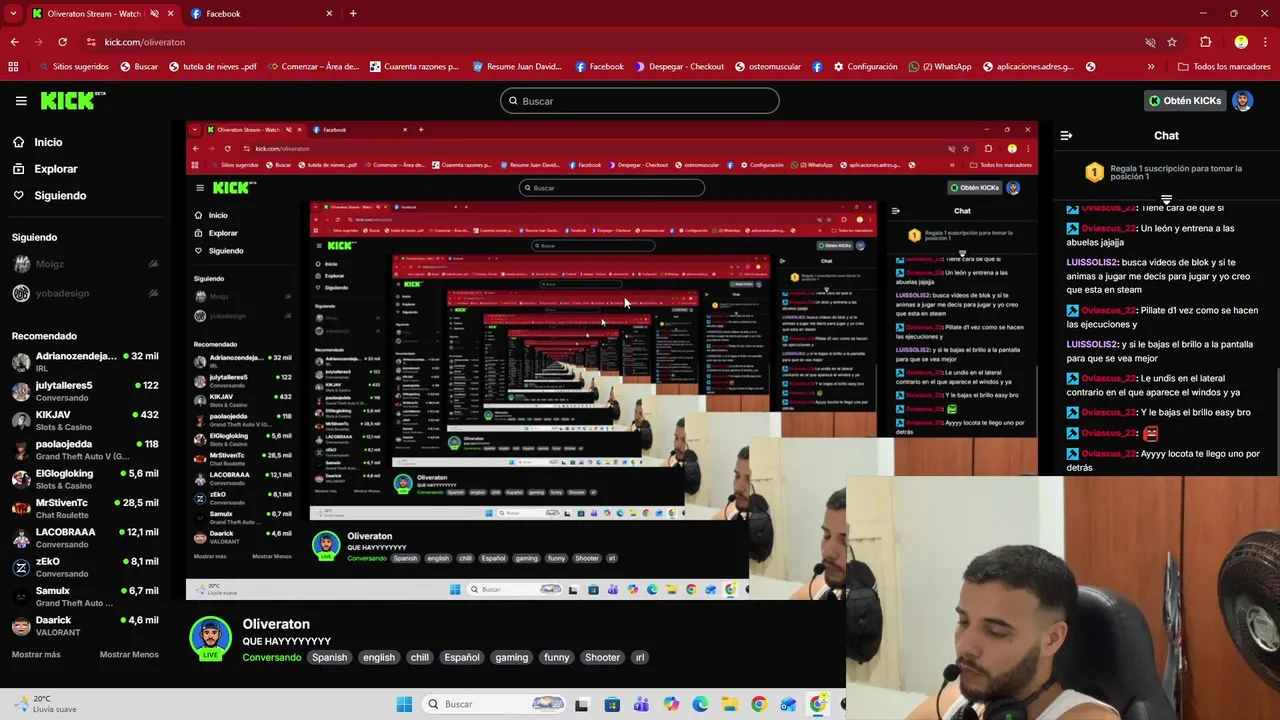Image resolution: width=1280 pixels, height=720 pixels.
Task: View site information icon beside kick.com URL
Action: 91,42
